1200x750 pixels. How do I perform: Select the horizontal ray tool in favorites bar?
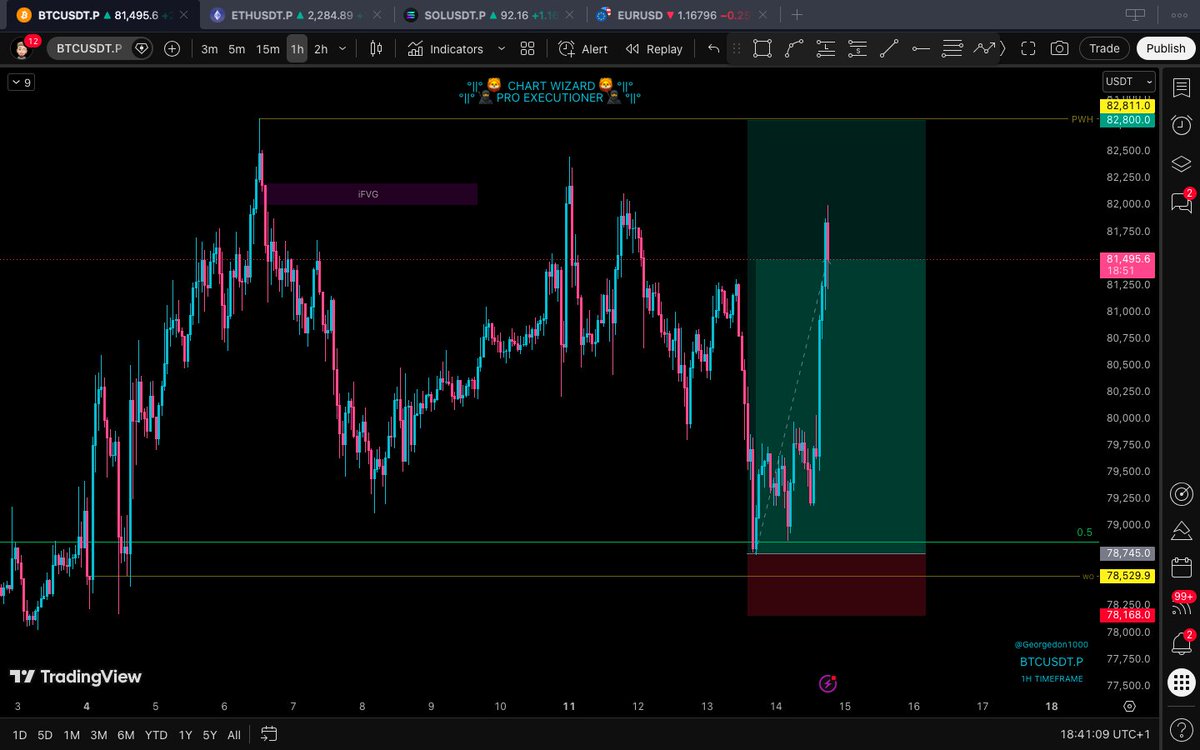921,48
